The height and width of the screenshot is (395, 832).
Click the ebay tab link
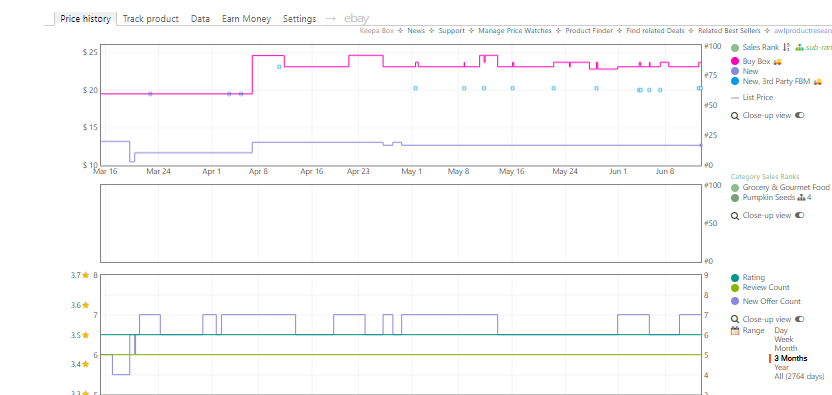[x=357, y=19]
